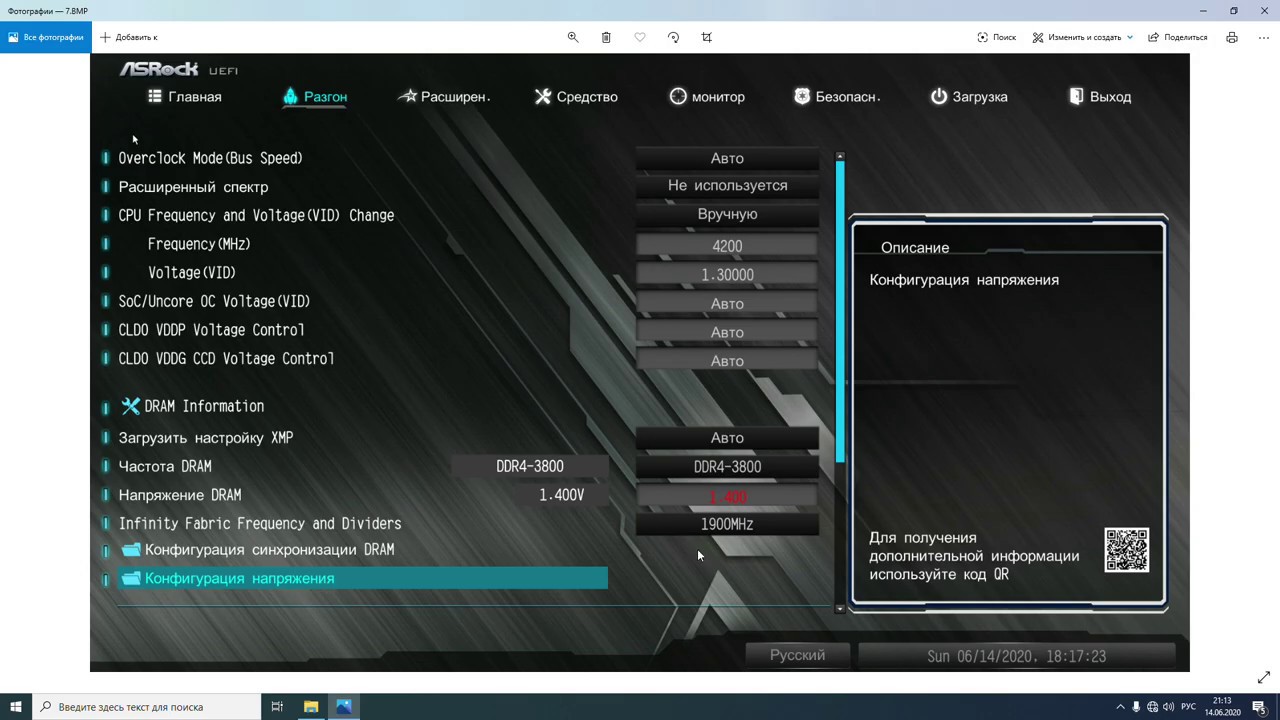Zoom the photo with the magnifier icon
This screenshot has height=720, width=1280.
(573, 37)
